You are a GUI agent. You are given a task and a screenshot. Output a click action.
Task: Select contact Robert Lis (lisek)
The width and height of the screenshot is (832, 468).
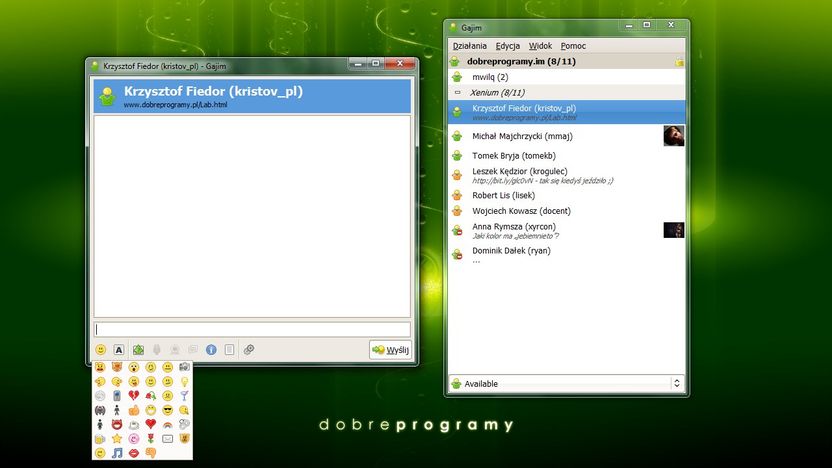pos(566,195)
